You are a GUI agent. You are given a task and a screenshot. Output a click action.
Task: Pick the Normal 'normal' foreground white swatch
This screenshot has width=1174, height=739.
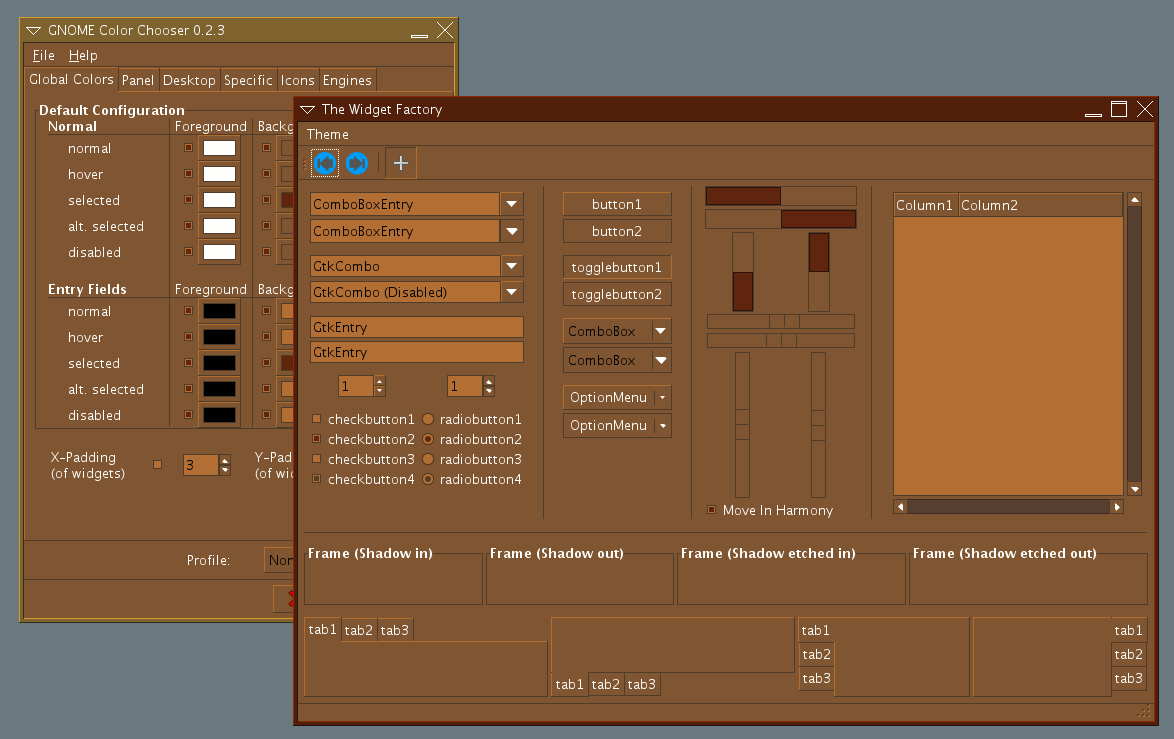pyautogui.click(x=219, y=148)
